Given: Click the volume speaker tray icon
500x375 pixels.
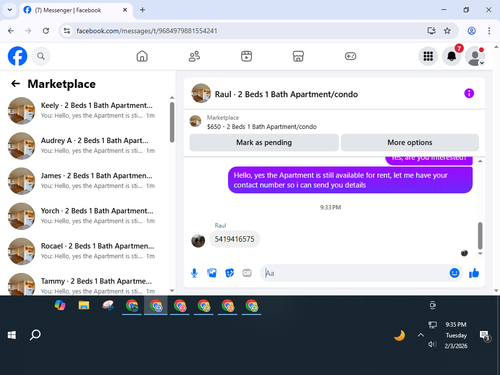Looking at the screenshot, I should 432,344.
